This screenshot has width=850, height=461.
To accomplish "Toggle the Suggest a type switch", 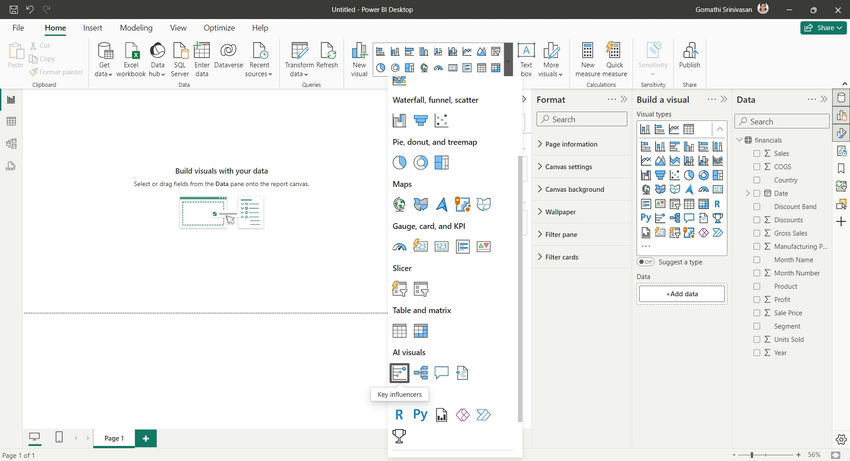I will [647, 262].
